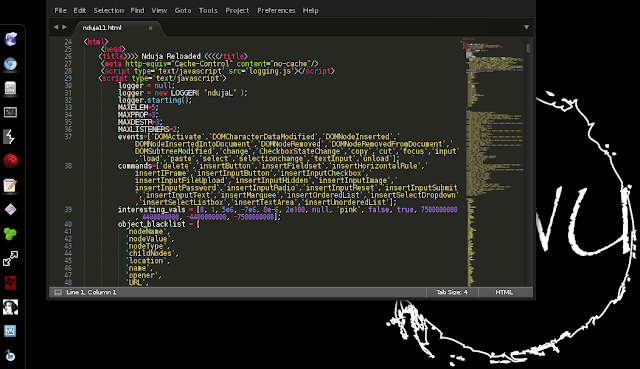Click the resize arrows icon in dock
Screen dimensions: 640x369
(x=10, y=258)
